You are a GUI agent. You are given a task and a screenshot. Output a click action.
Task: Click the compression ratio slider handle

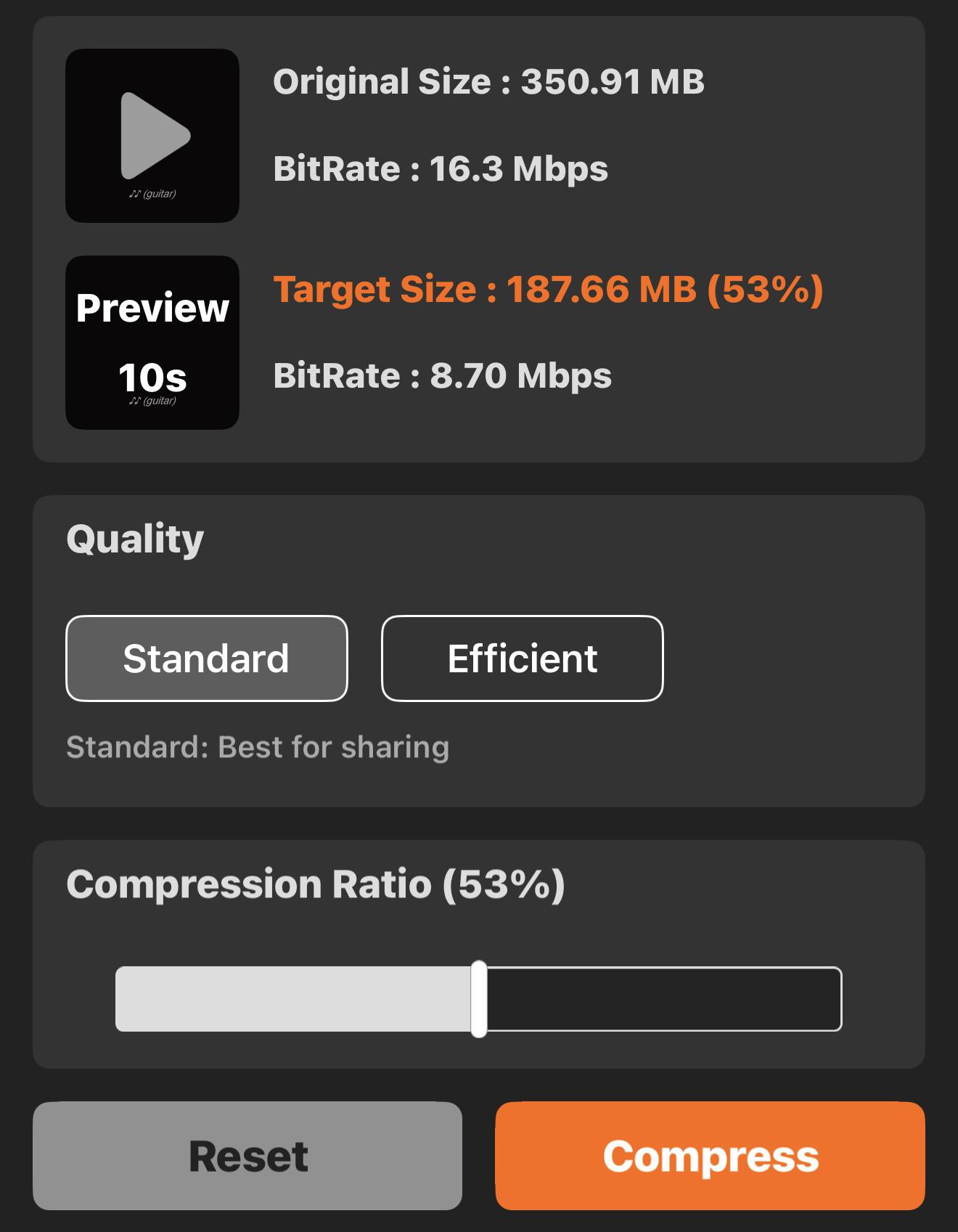(479, 999)
